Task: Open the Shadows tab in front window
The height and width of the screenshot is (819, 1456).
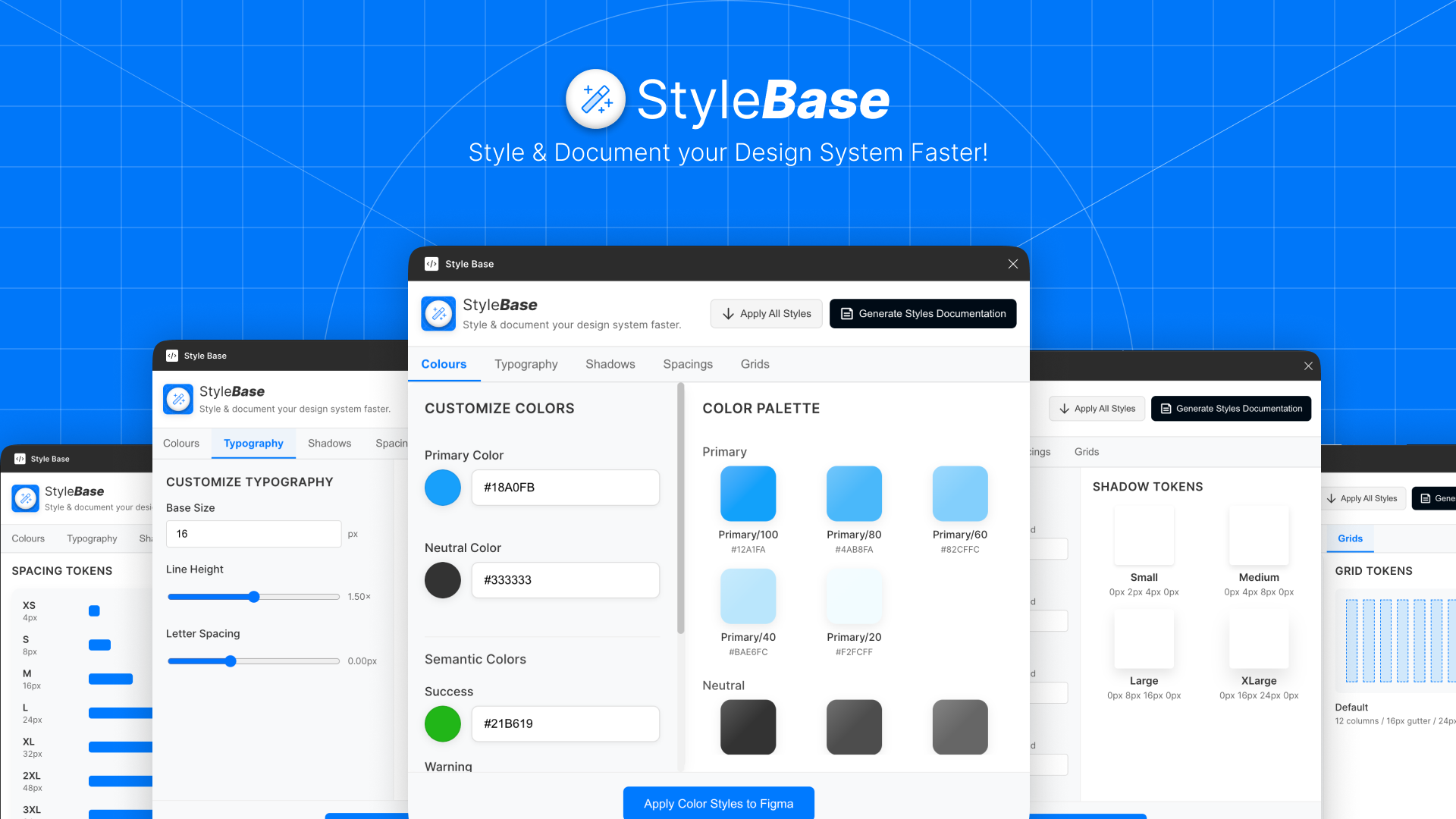Action: (x=610, y=364)
